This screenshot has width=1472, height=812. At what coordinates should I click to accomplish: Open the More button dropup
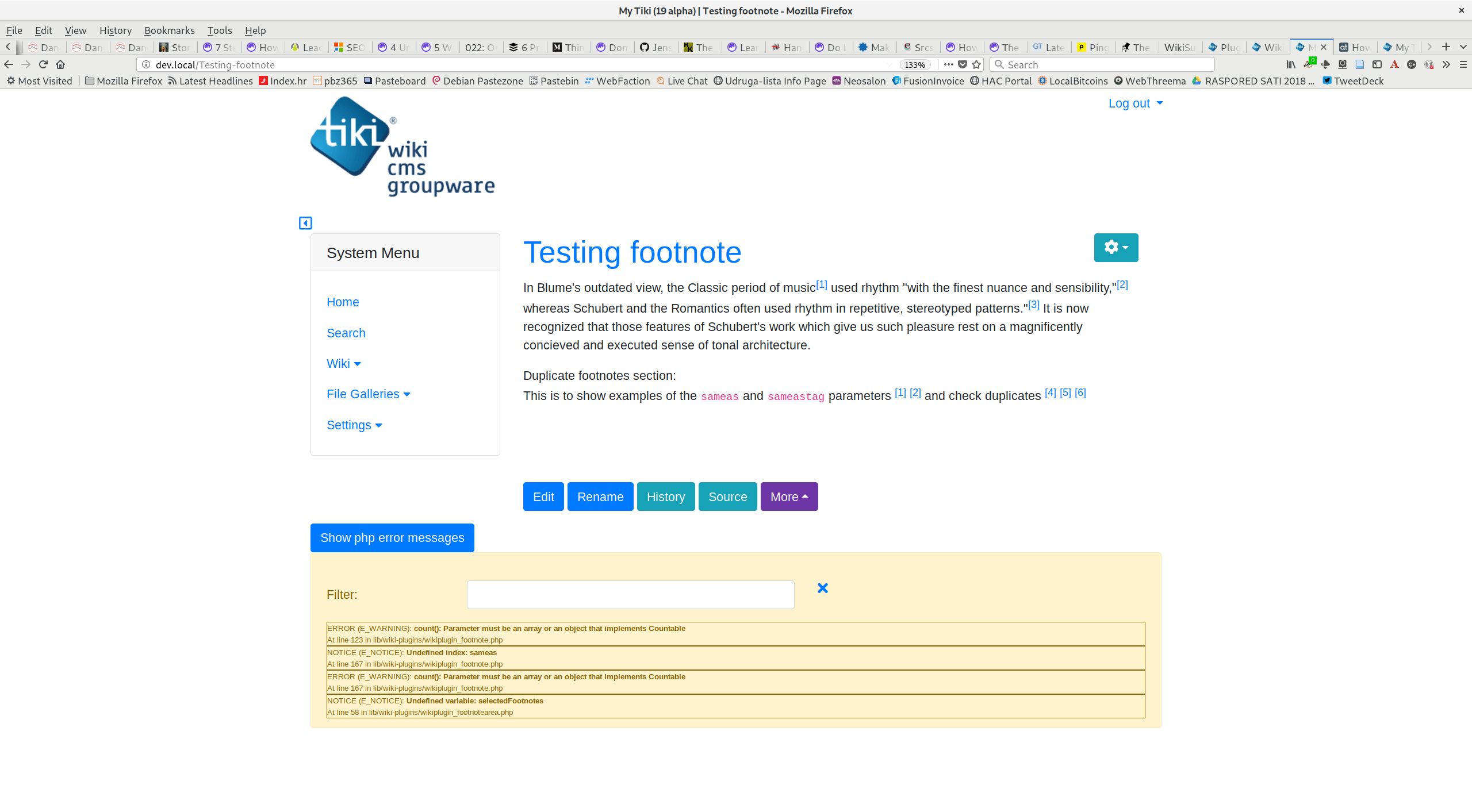pyautogui.click(x=789, y=497)
